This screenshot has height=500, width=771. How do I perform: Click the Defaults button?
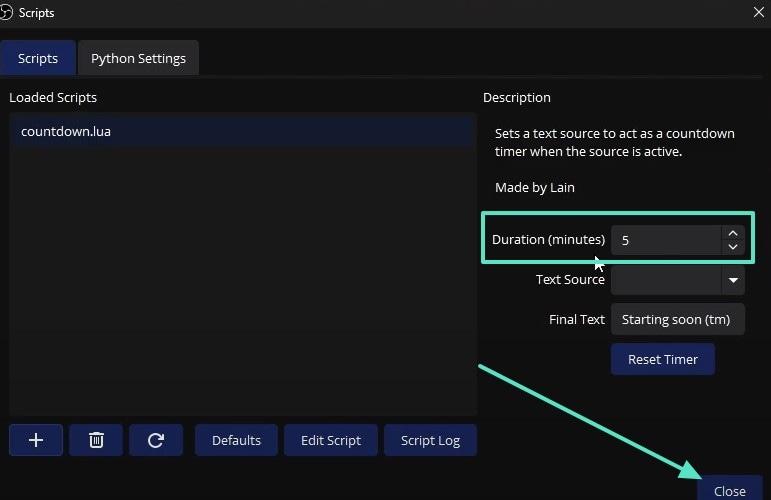[x=236, y=440]
